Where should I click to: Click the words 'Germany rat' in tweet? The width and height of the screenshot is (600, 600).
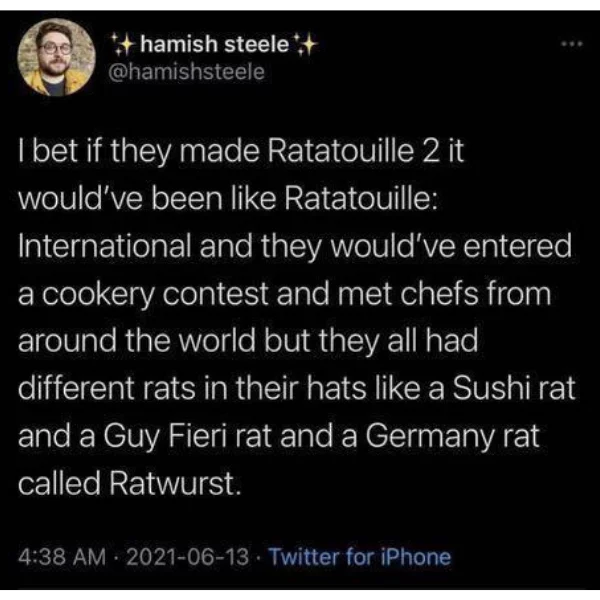[x=452, y=436]
